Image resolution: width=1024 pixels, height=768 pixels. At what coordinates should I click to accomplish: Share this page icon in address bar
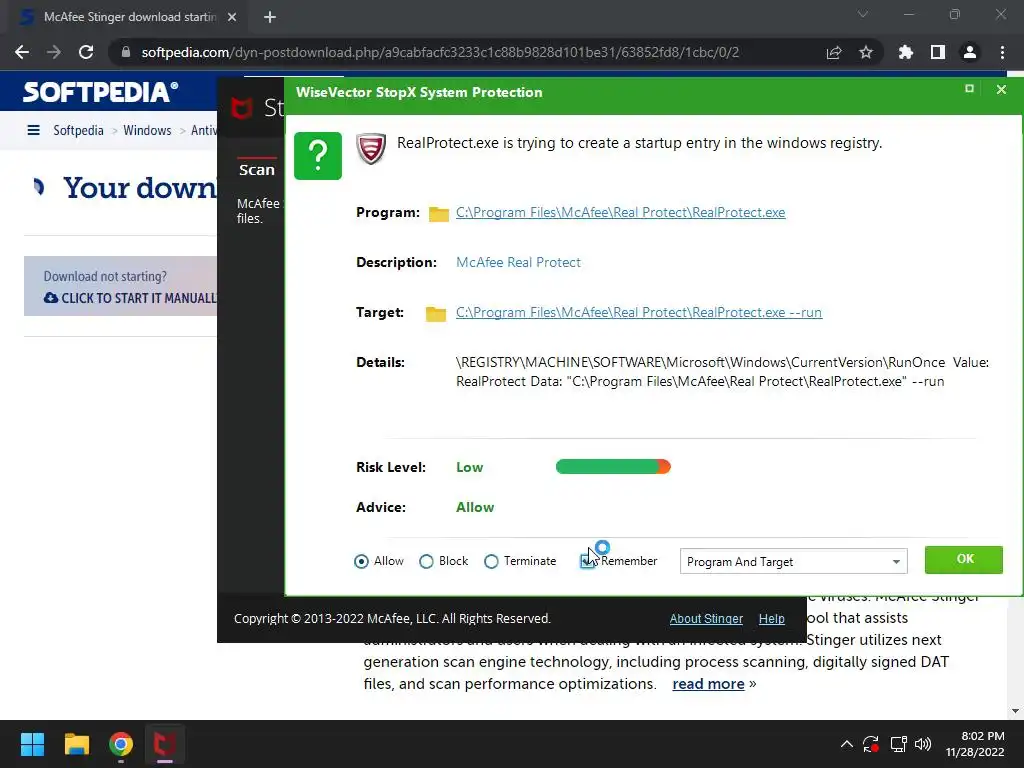(x=834, y=53)
